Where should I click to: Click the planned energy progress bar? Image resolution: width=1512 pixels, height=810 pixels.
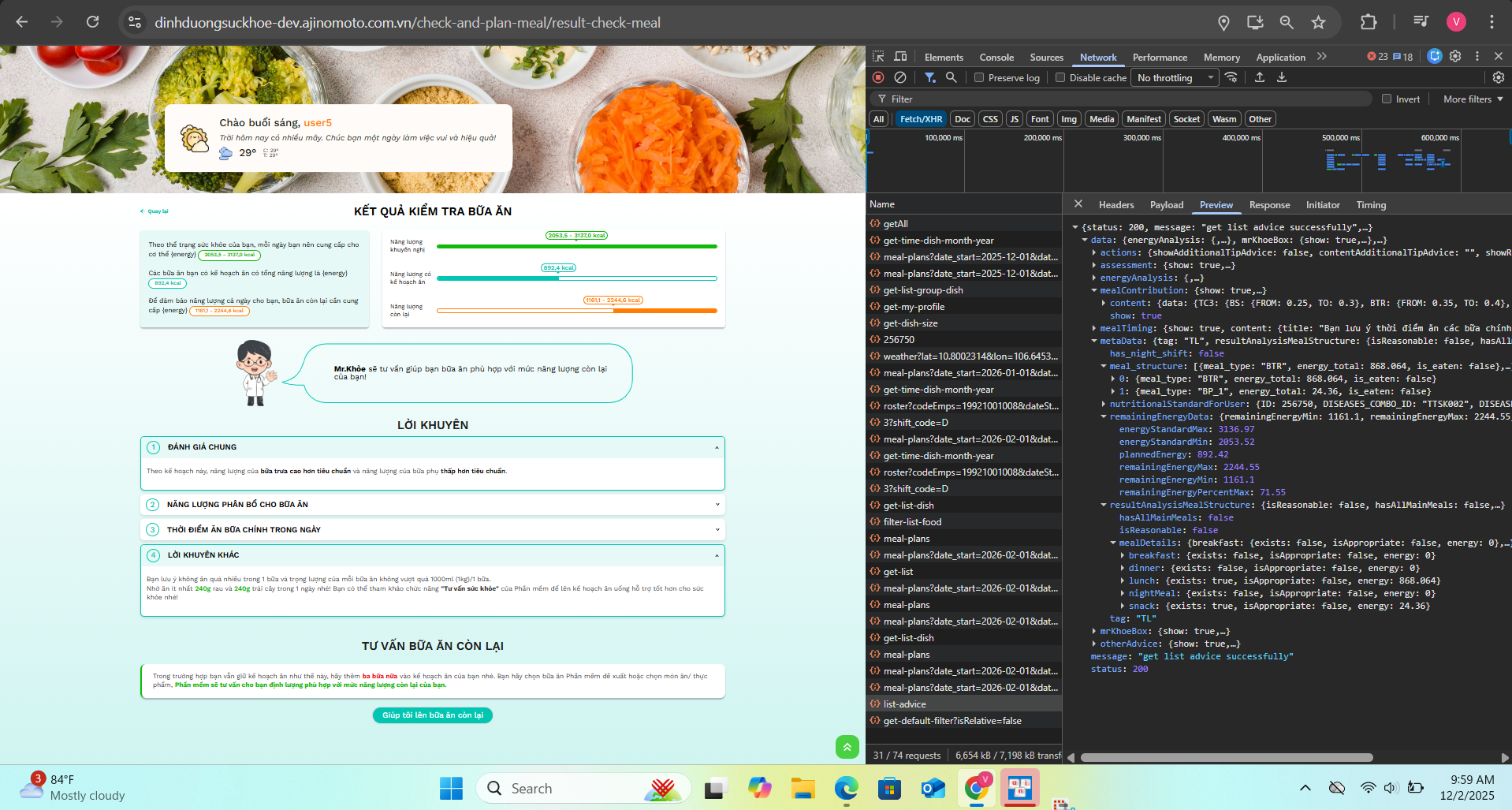pyautogui.click(x=576, y=278)
